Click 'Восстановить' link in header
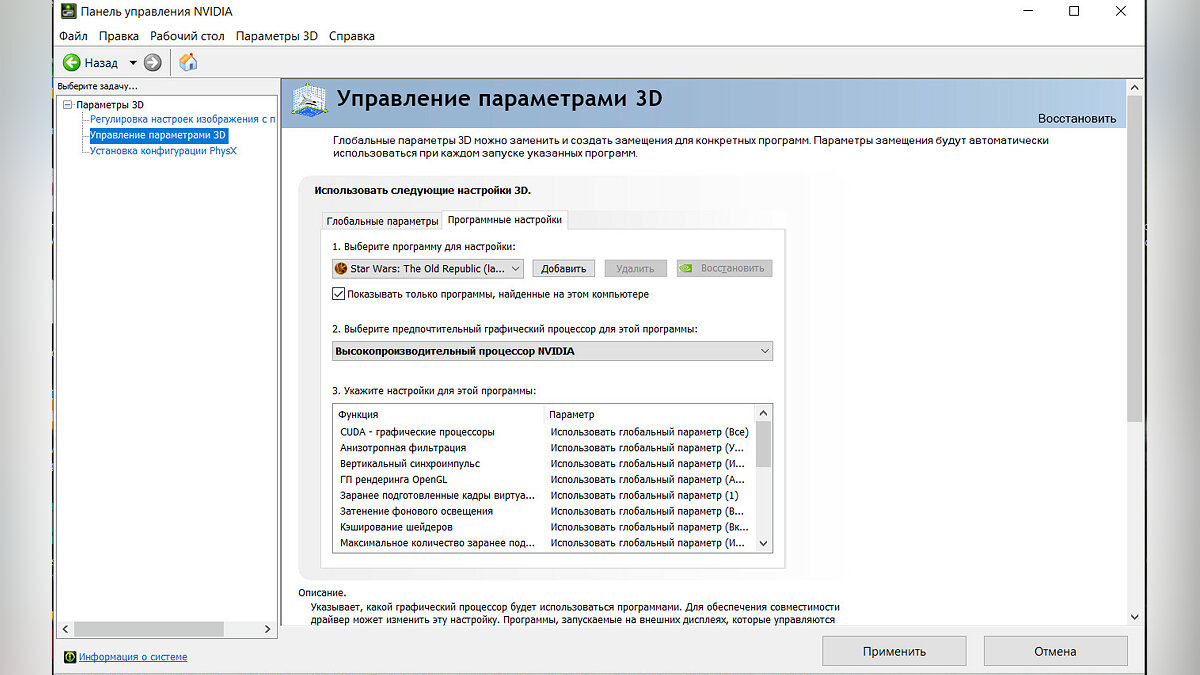1200x675 pixels. point(1076,118)
